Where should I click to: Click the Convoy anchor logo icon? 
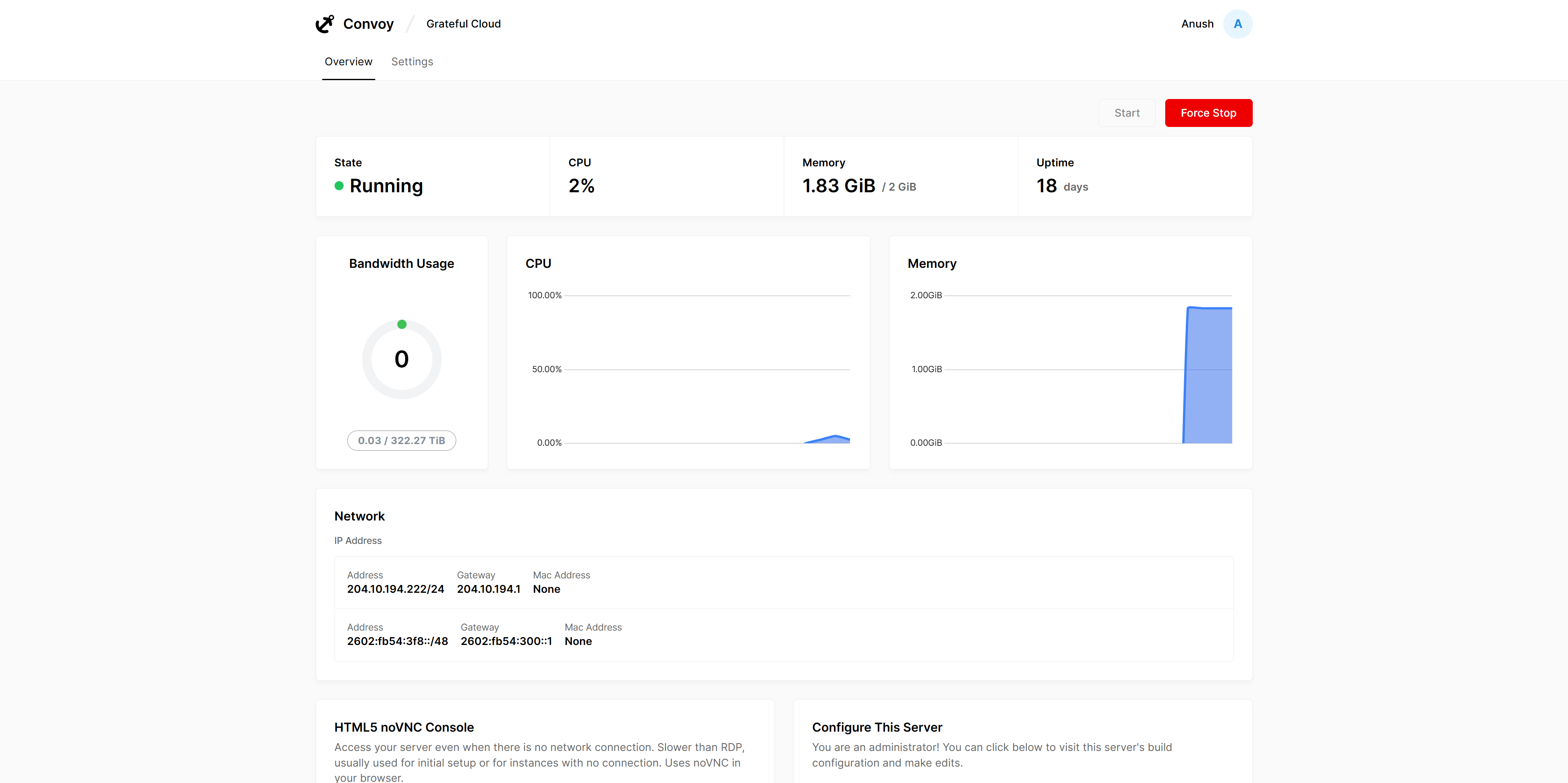click(x=325, y=24)
